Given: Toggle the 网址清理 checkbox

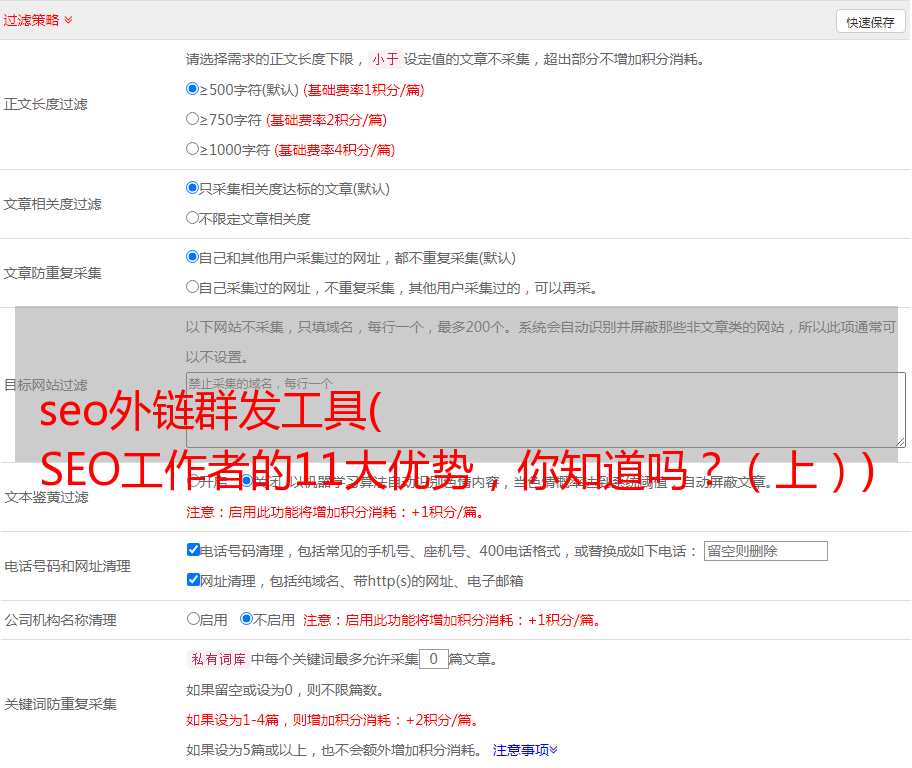Looking at the screenshot, I should 193,579.
